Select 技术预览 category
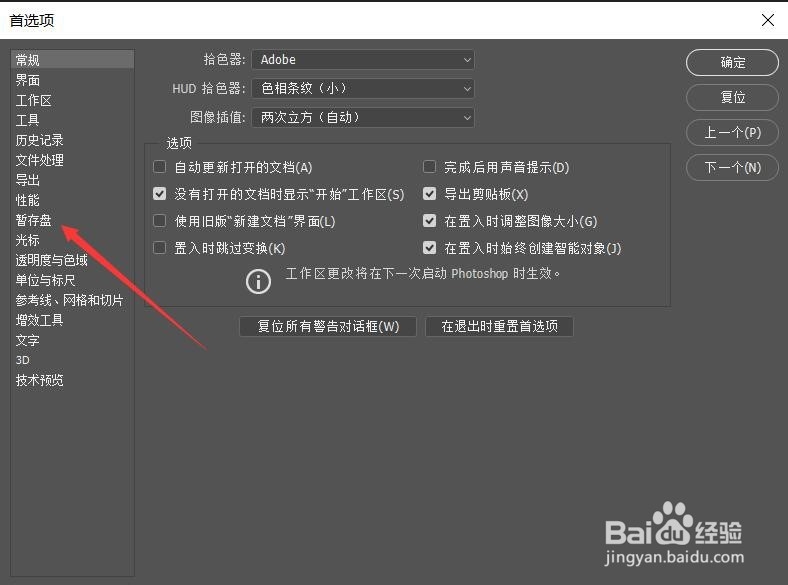 40,380
